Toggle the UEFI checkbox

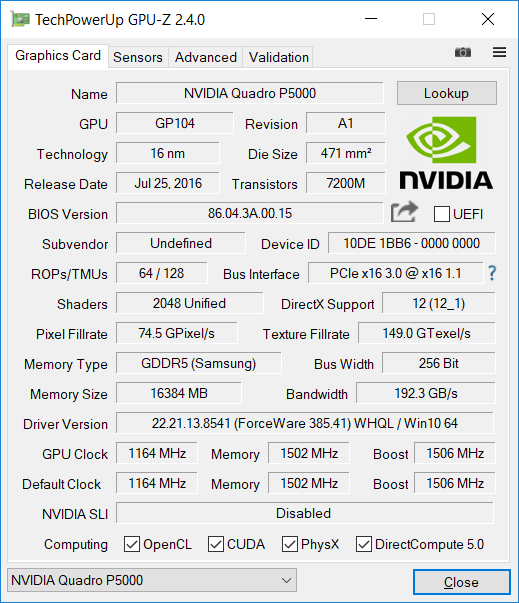[442, 214]
